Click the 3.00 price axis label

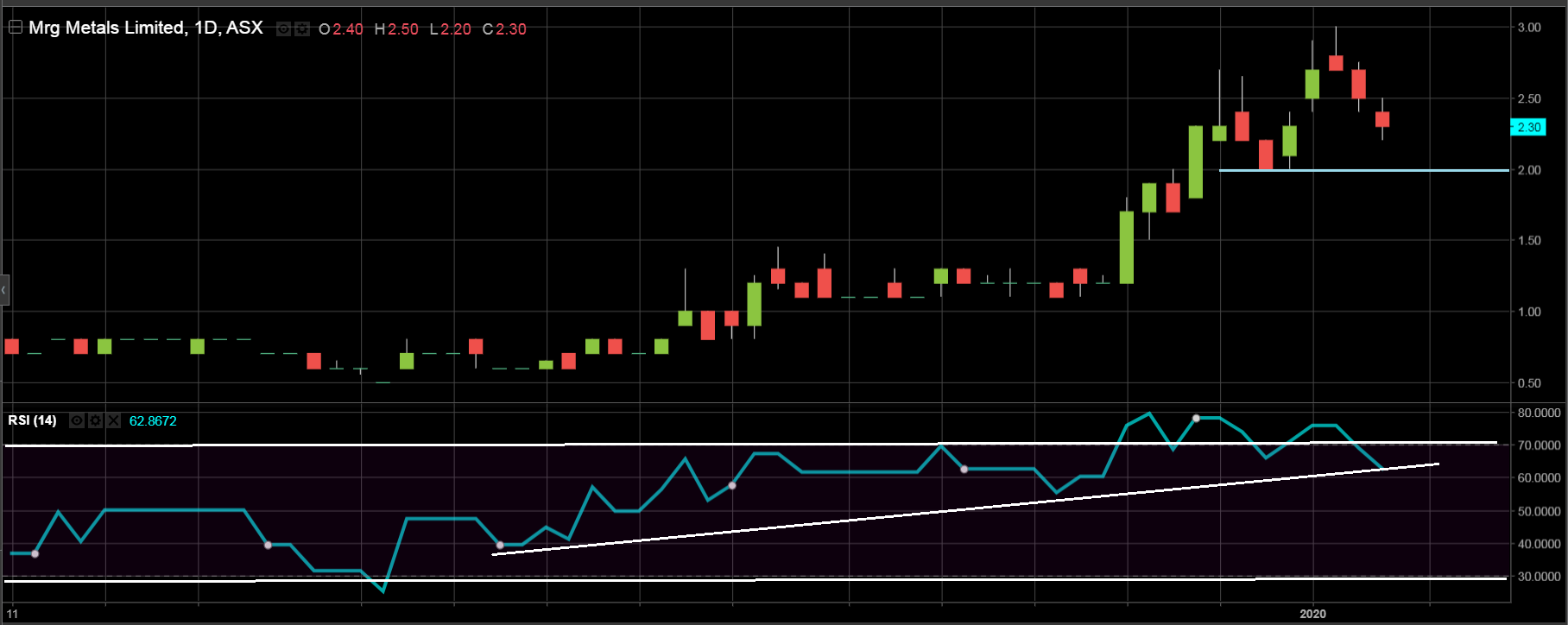point(1529,28)
